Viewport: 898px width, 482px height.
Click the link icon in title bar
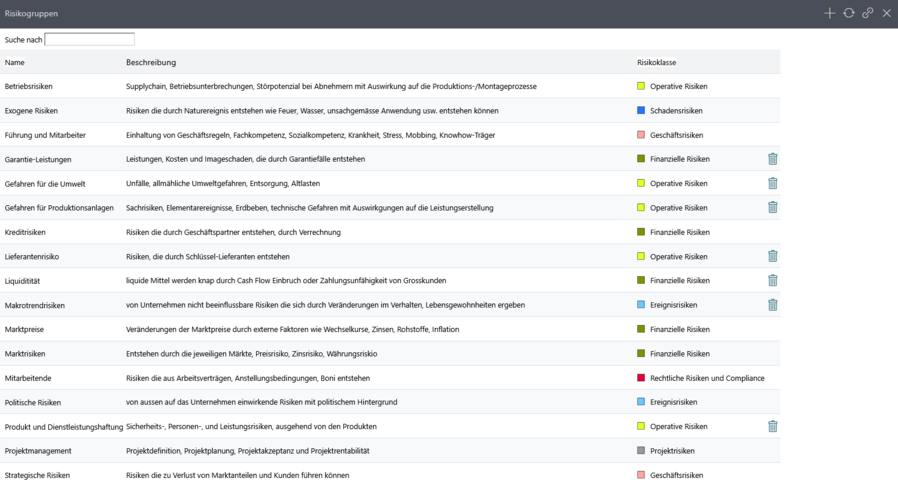tap(867, 13)
